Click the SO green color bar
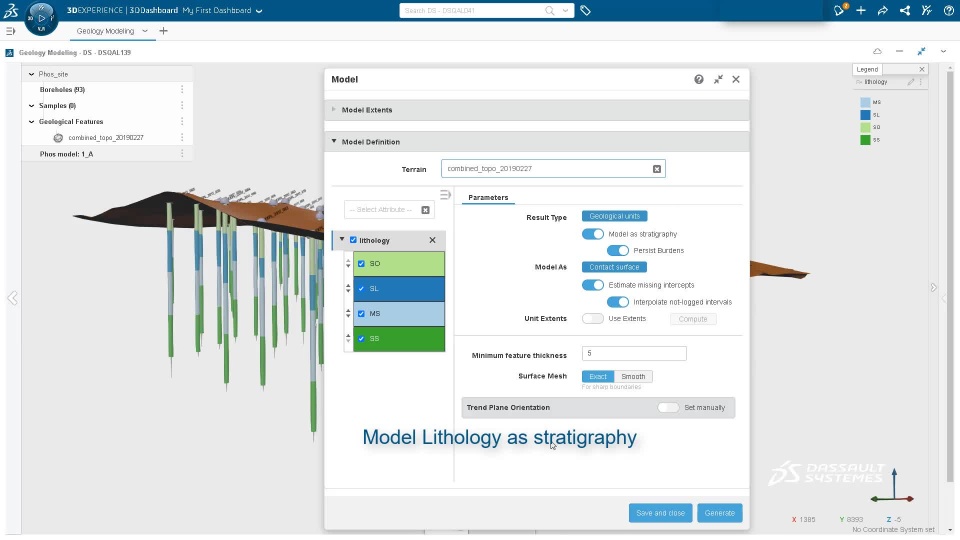Viewport: 960px width, 540px height. (x=399, y=264)
